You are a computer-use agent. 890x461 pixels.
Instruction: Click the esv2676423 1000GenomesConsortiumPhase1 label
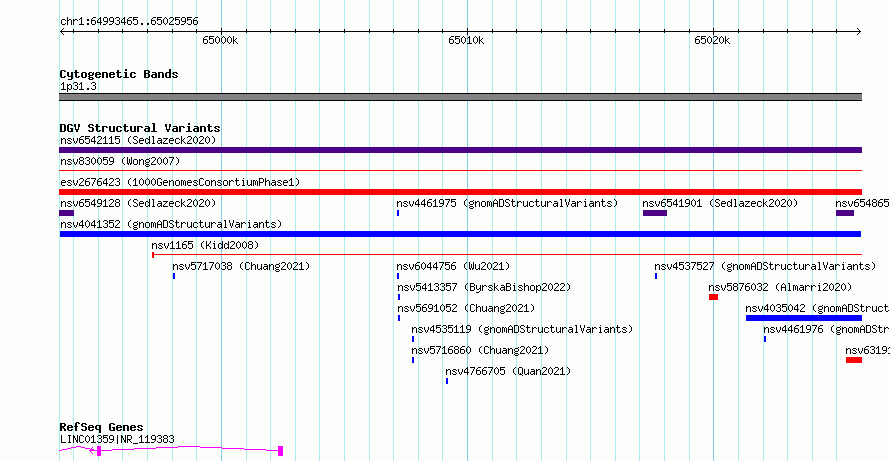(180, 182)
